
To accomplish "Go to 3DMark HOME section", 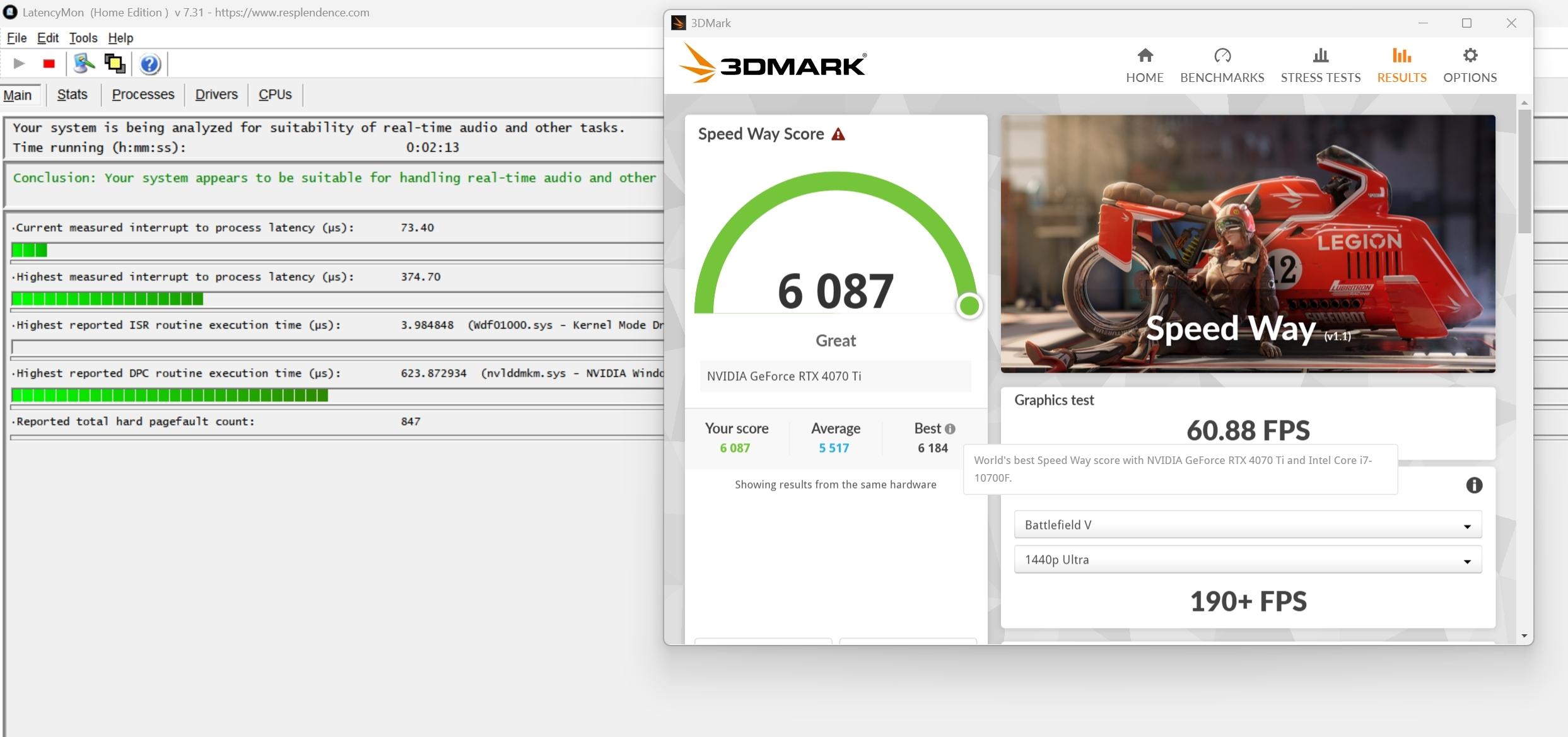I will click(1144, 65).
